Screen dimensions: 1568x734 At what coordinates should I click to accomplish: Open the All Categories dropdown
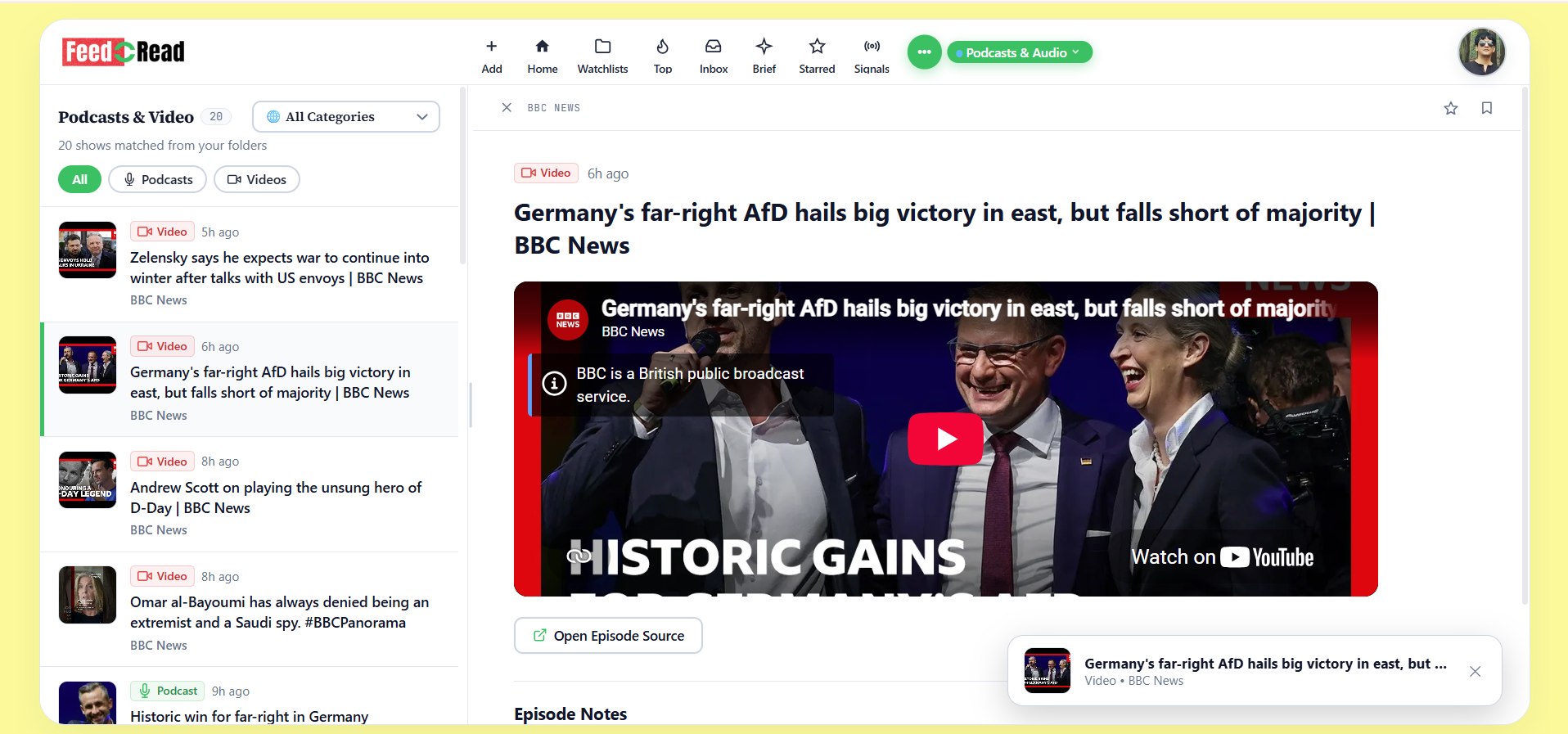coord(346,116)
